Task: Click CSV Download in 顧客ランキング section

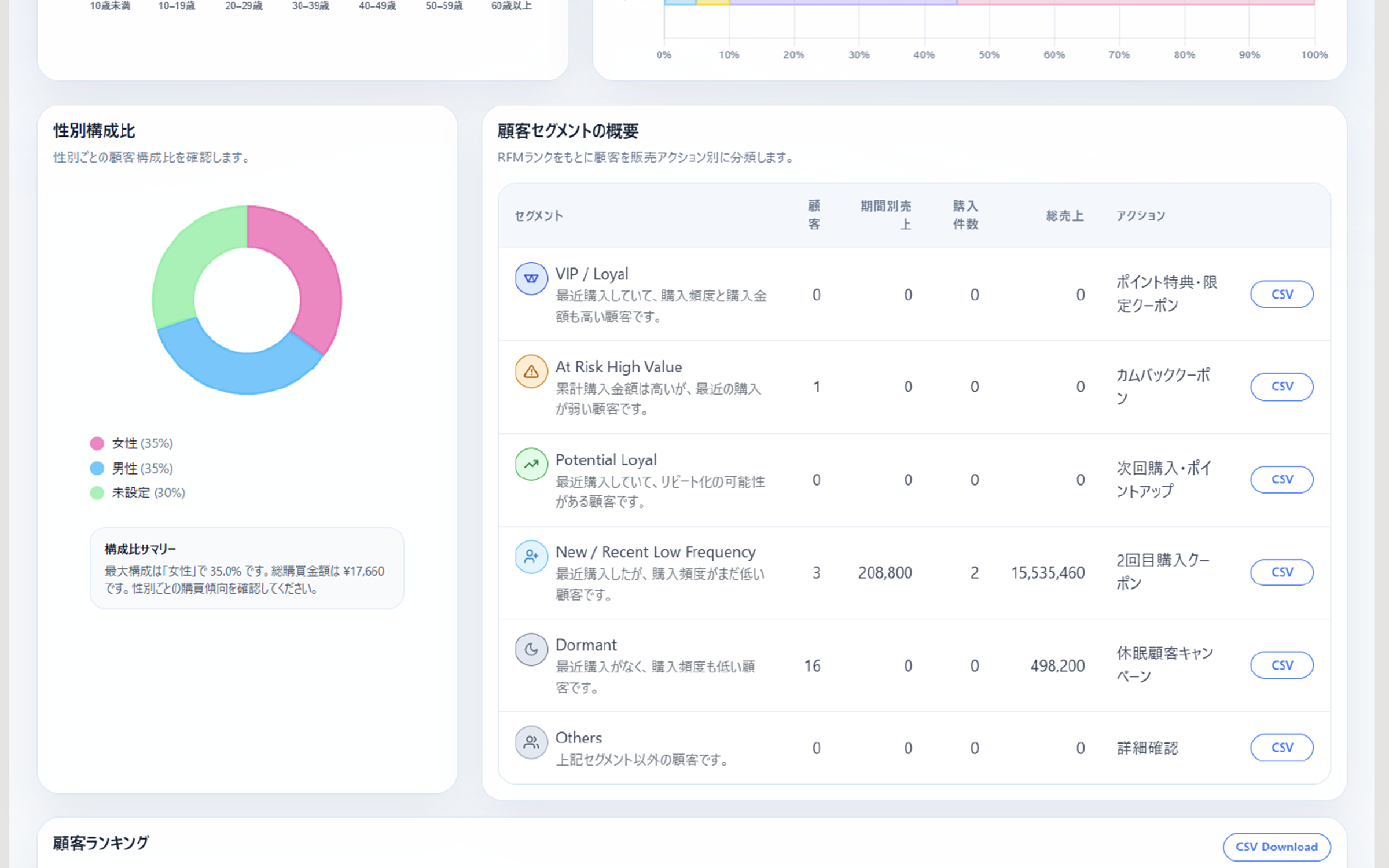Action: 1277,847
